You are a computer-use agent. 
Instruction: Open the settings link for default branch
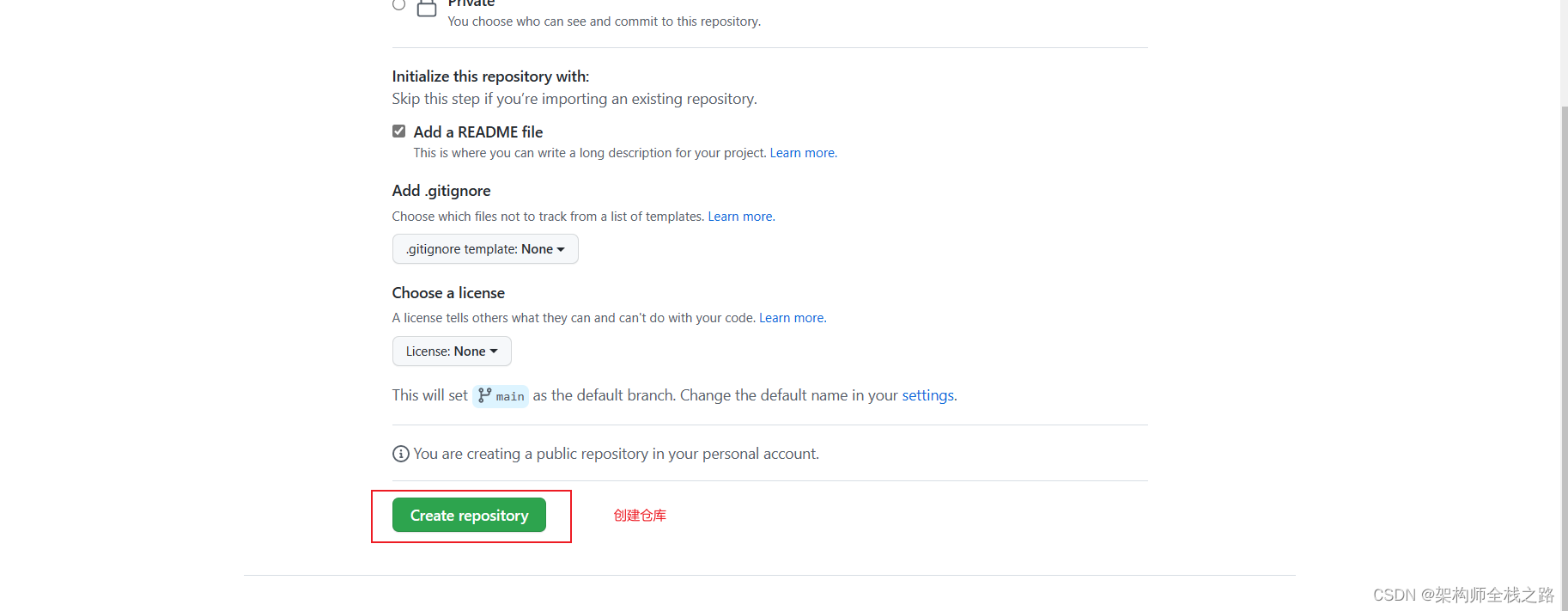coord(927,395)
